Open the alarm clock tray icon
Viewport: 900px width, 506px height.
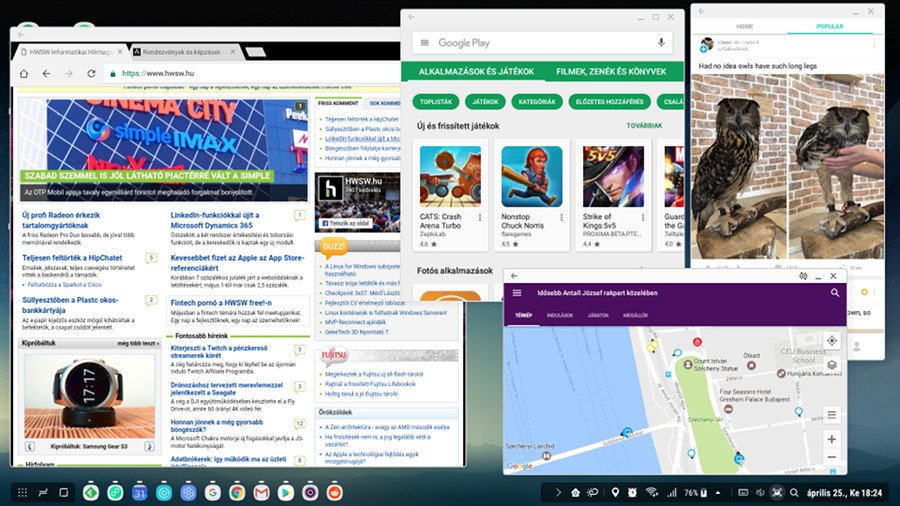632,492
